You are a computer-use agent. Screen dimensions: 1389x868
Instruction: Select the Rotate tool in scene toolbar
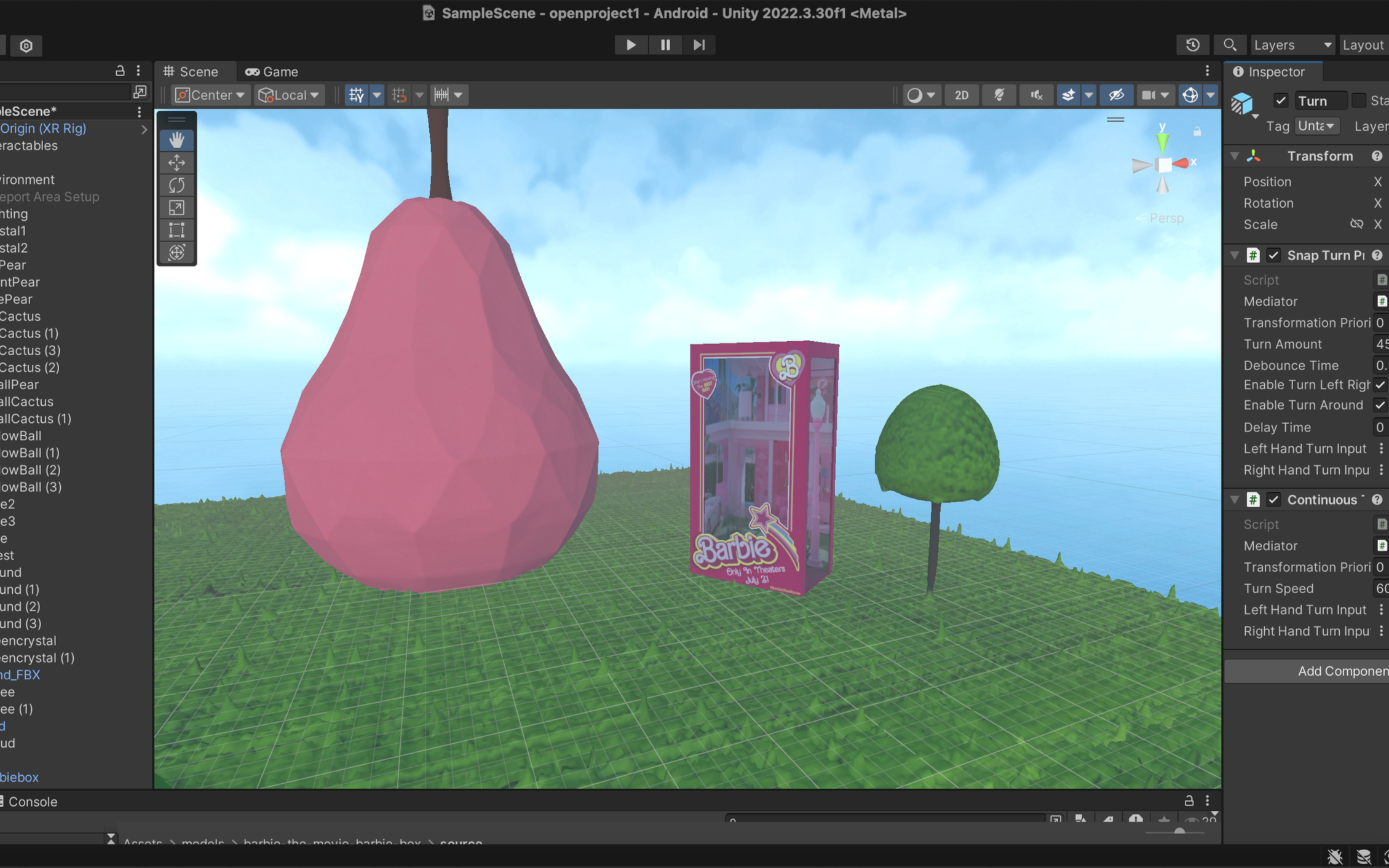tap(176, 185)
